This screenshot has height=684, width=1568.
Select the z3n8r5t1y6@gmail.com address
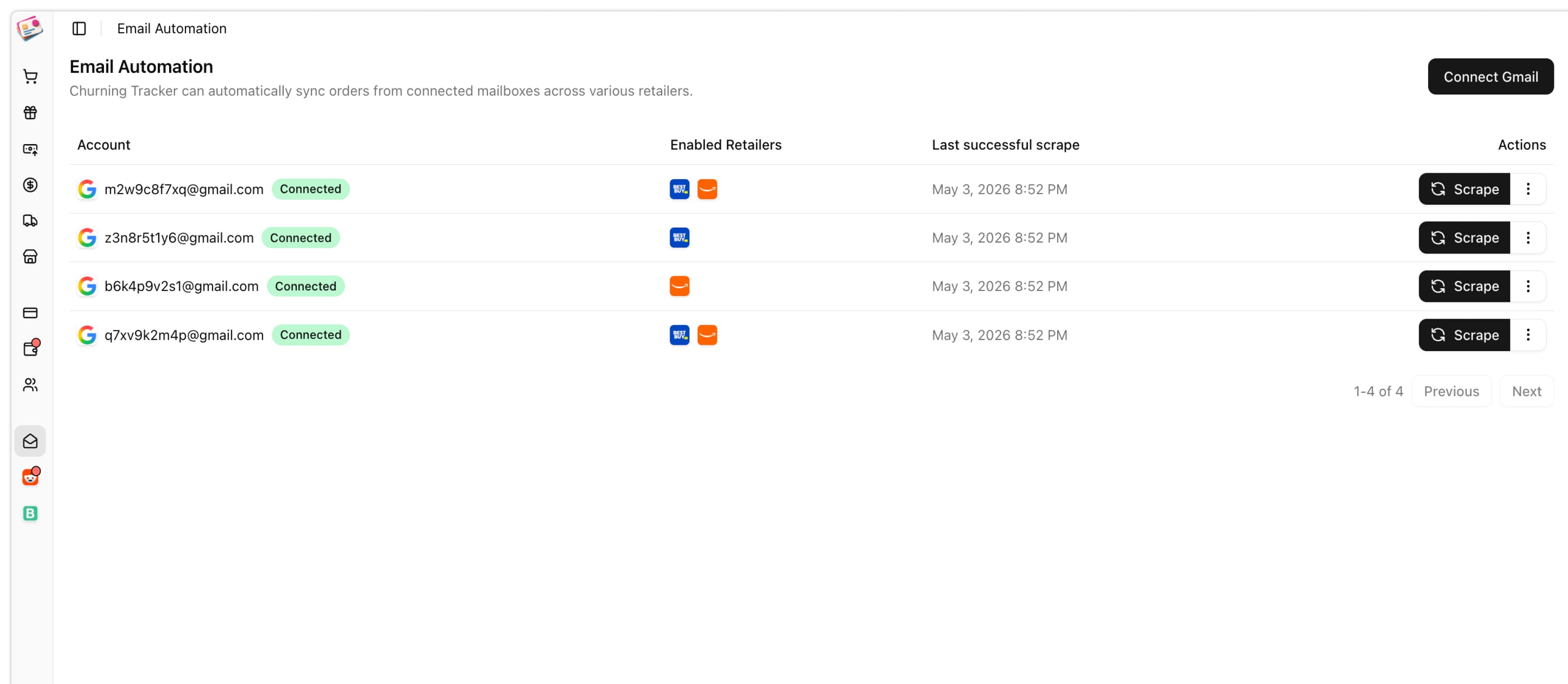179,238
